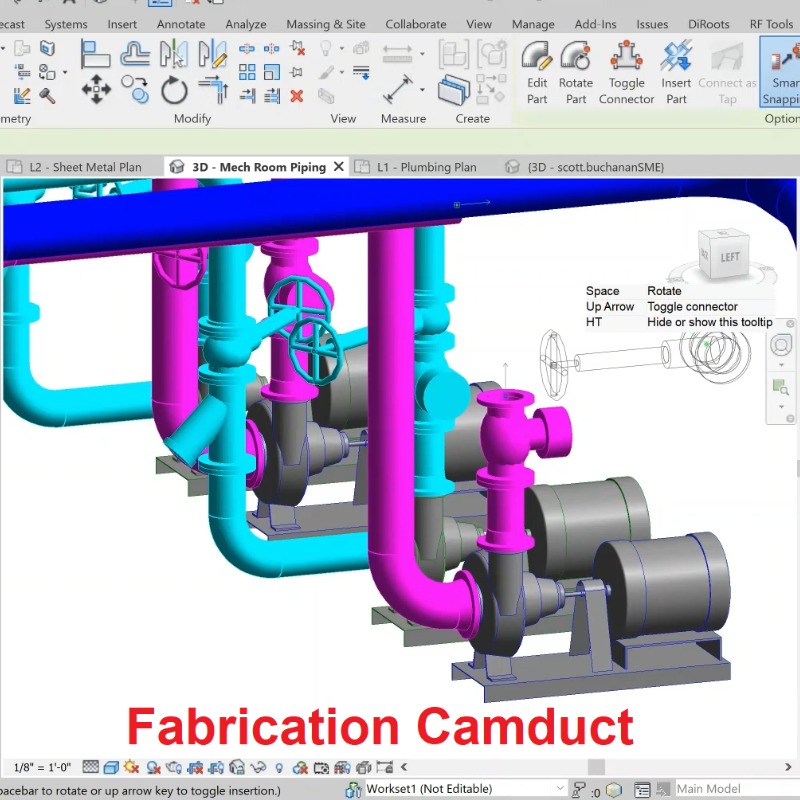Click the horizontal scrollbar thumb below the view
The width and height of the screenshot is (800, 800).
click(x=596, y=767)
